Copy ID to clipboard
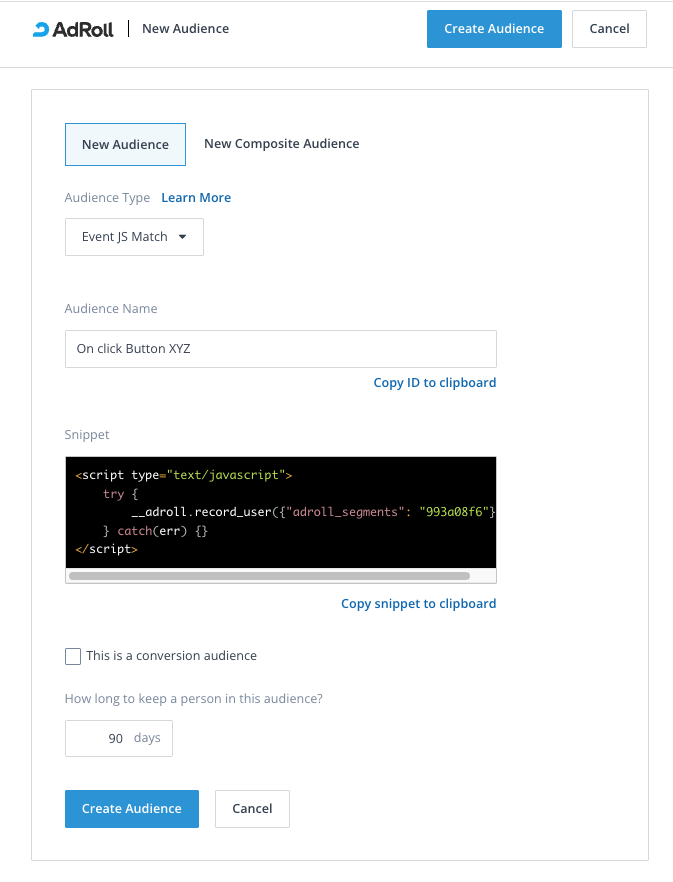The width and height of the screenshot is (673, 882). point(434,383)
